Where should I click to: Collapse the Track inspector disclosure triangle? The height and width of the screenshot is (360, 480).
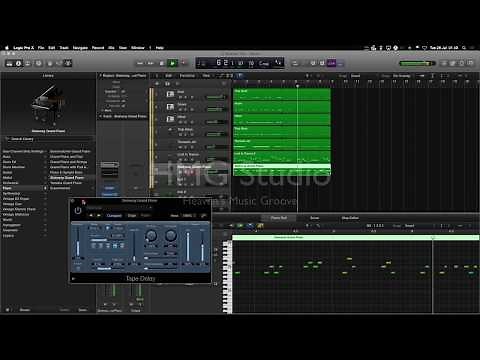click(x=100, y=116)
